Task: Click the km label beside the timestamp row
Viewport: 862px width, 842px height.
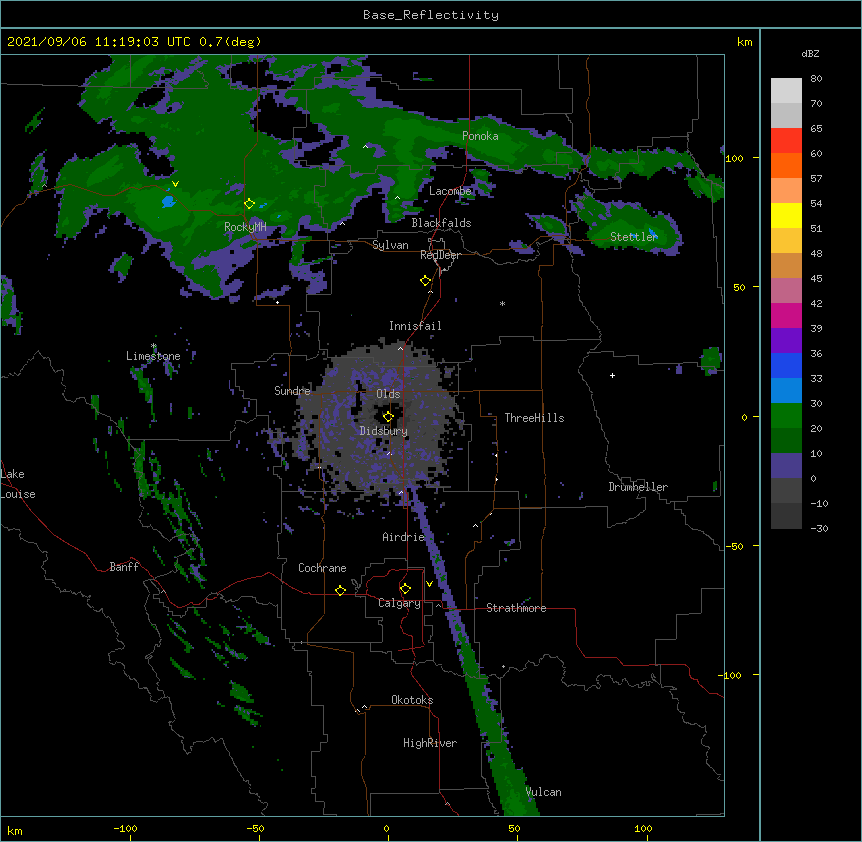Action: 744,42
